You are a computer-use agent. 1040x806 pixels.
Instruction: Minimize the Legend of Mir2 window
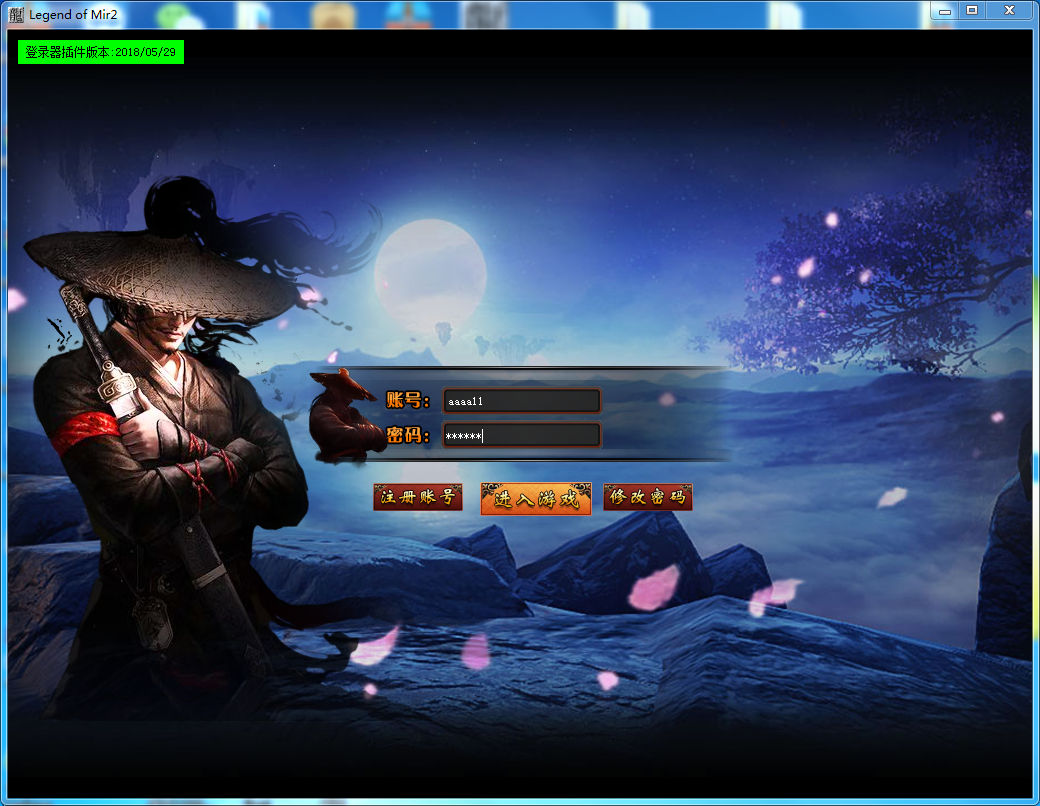(944, 10)
